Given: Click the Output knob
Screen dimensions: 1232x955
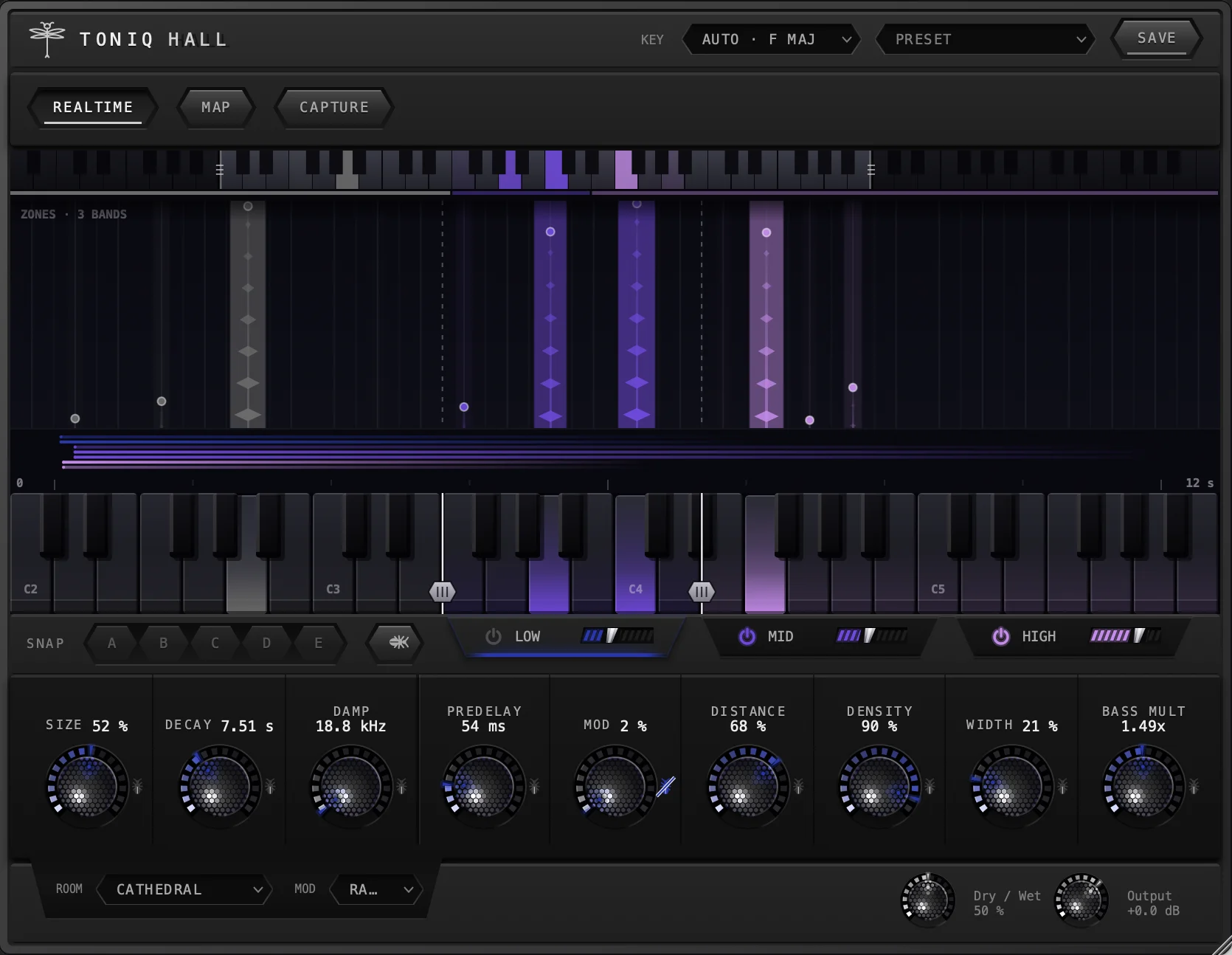Looking at the screenshot, I should (x=1082, y=900).
